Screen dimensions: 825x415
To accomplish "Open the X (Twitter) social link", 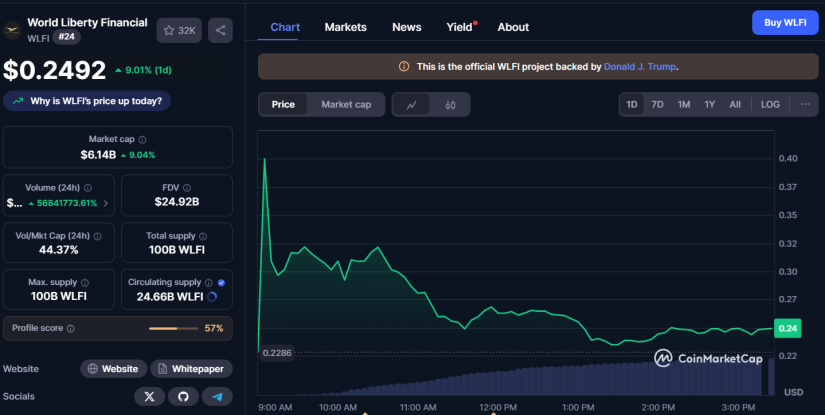I will pos(149,397).
